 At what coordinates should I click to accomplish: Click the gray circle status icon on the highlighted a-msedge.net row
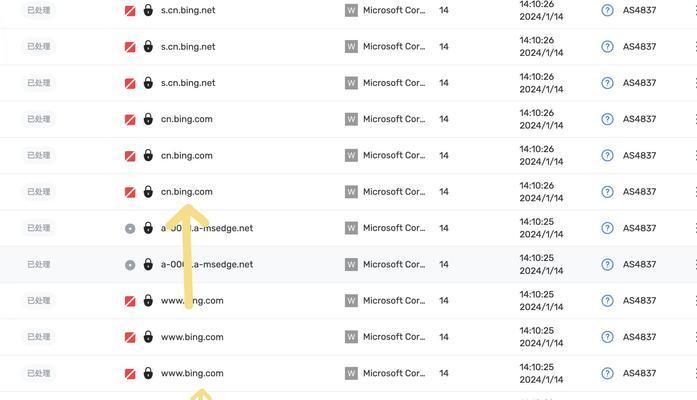click(x=130, y=265)
